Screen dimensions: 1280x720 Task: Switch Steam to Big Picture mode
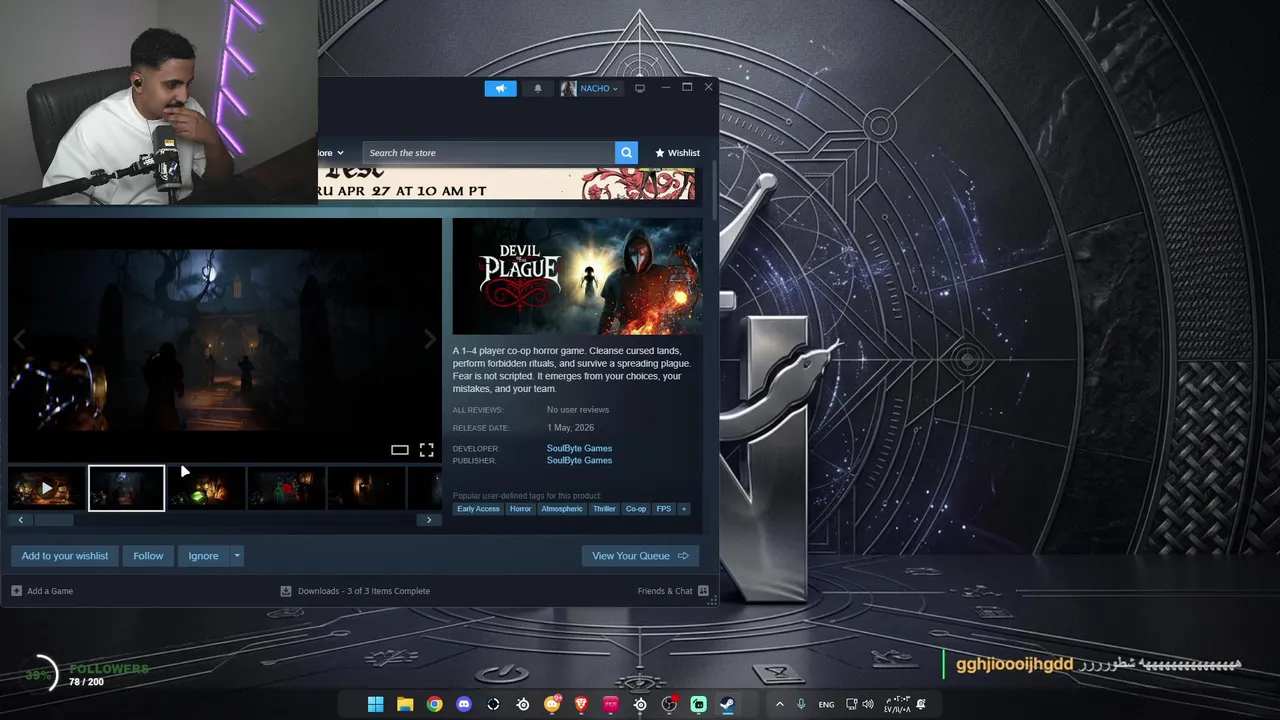click(x=640, y=88)
